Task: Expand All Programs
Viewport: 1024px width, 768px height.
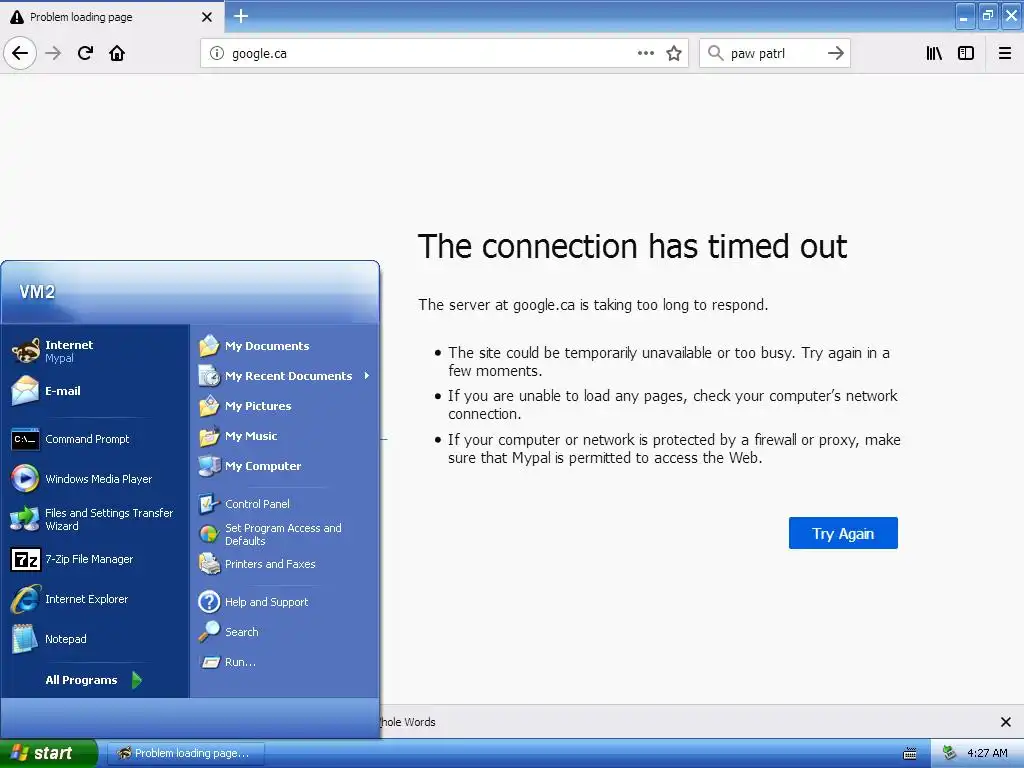Action: click(x=93, y=680)
